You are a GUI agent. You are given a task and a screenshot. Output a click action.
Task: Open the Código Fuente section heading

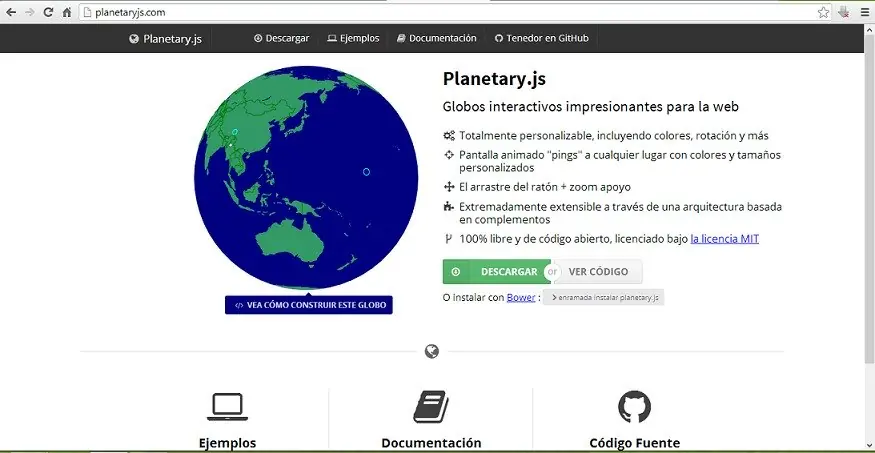click(634, 444)
